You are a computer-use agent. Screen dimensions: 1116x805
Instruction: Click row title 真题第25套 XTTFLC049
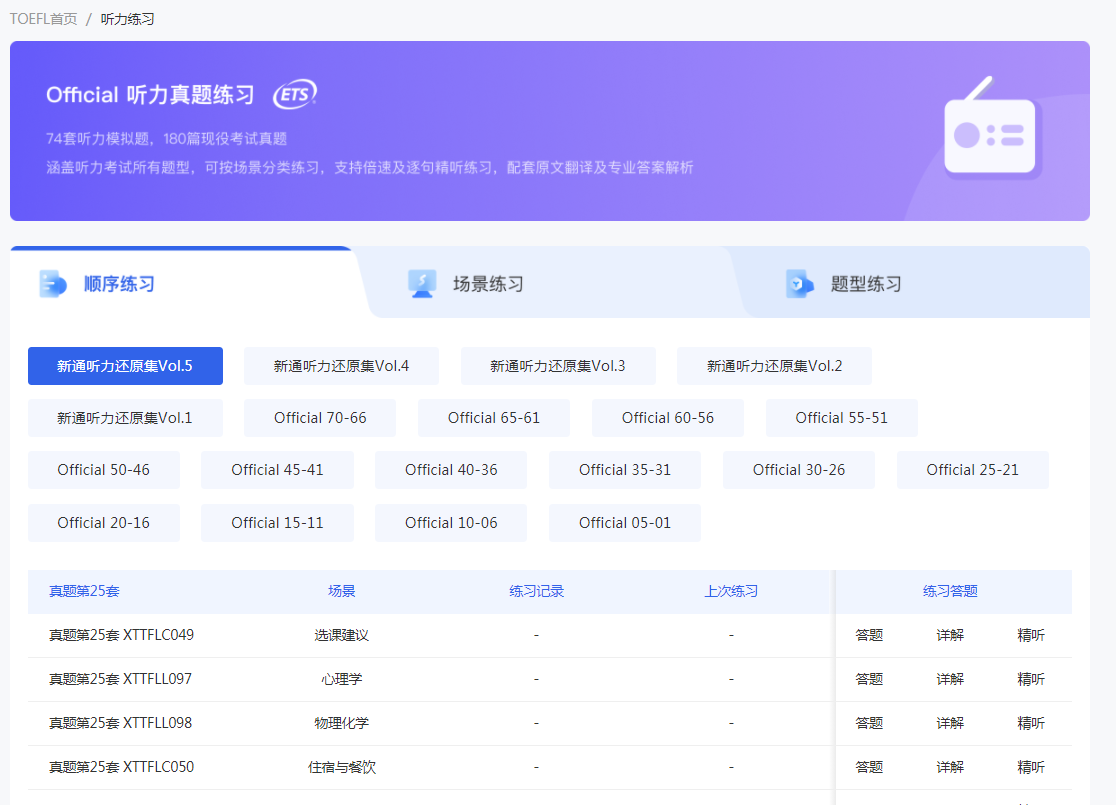[x=121, y=635]
